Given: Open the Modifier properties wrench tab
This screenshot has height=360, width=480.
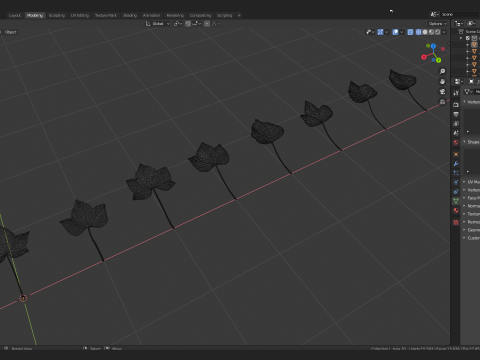Looking at the screenshot, I should (x=456, y=164).
